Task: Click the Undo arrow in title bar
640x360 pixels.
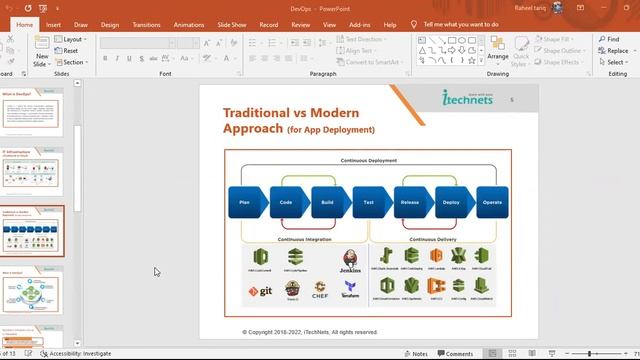Action: [9, 8]
